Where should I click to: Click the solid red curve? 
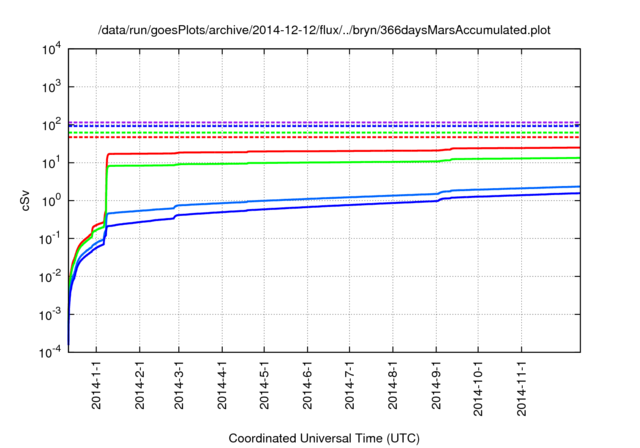coord(350,151)
